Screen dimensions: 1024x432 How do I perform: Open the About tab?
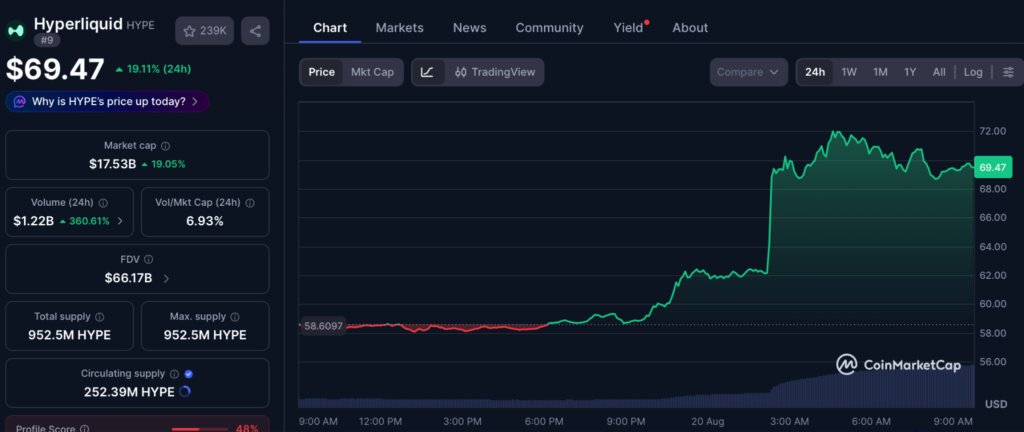click(x=690, y=27)
